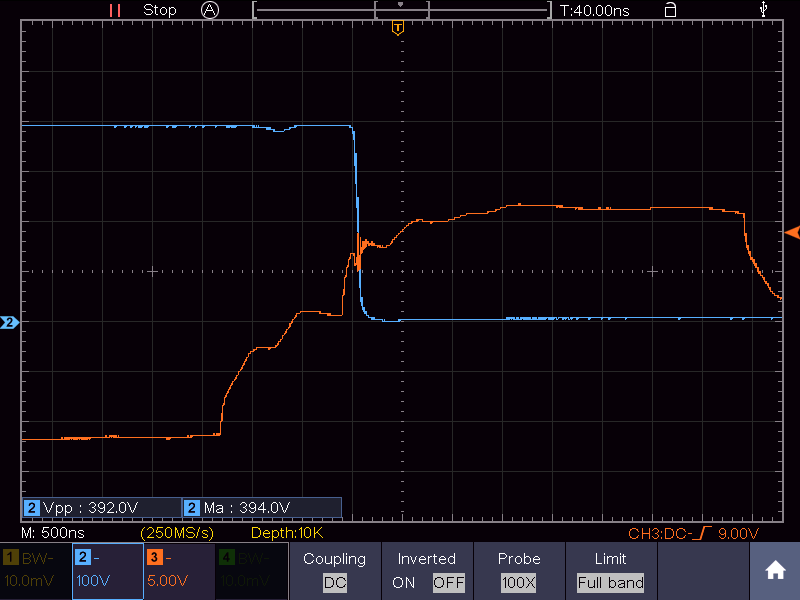Click the 250MS/s sample rate readout
800x600 pixels.
tap(177, 533)
